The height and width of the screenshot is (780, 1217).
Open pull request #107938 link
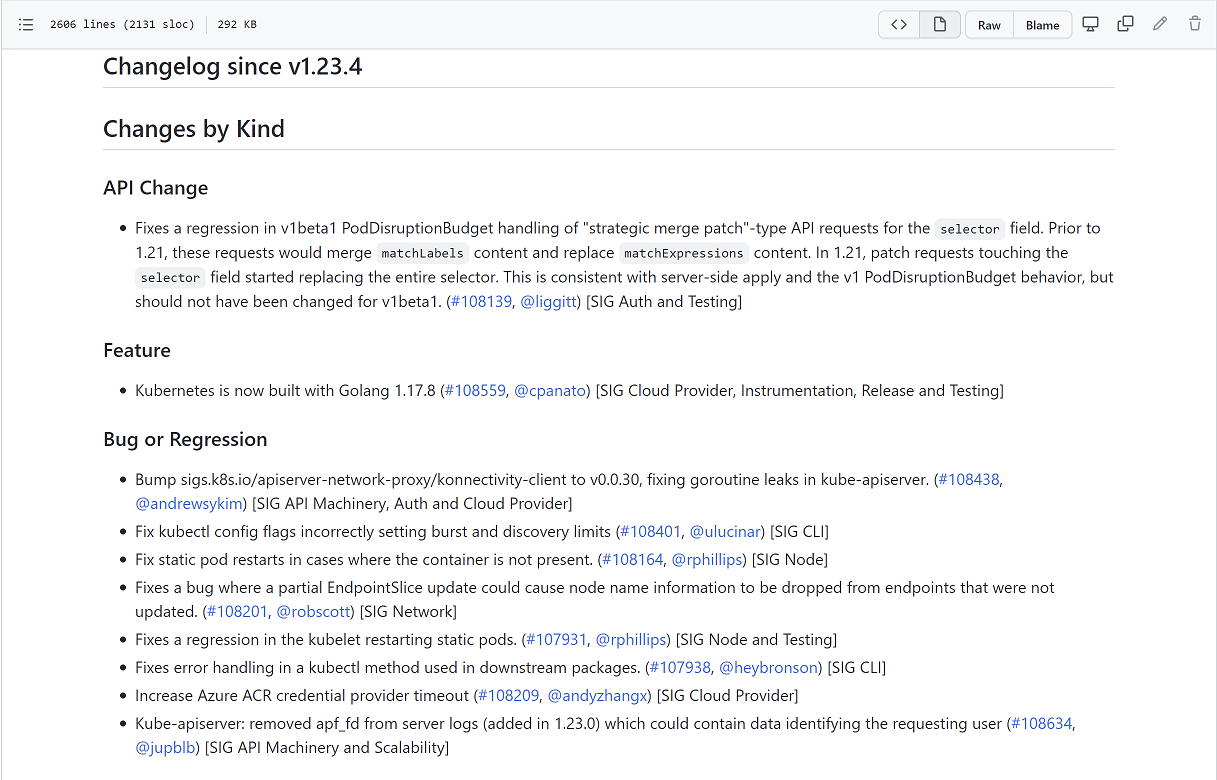click(x=680, y=667)
